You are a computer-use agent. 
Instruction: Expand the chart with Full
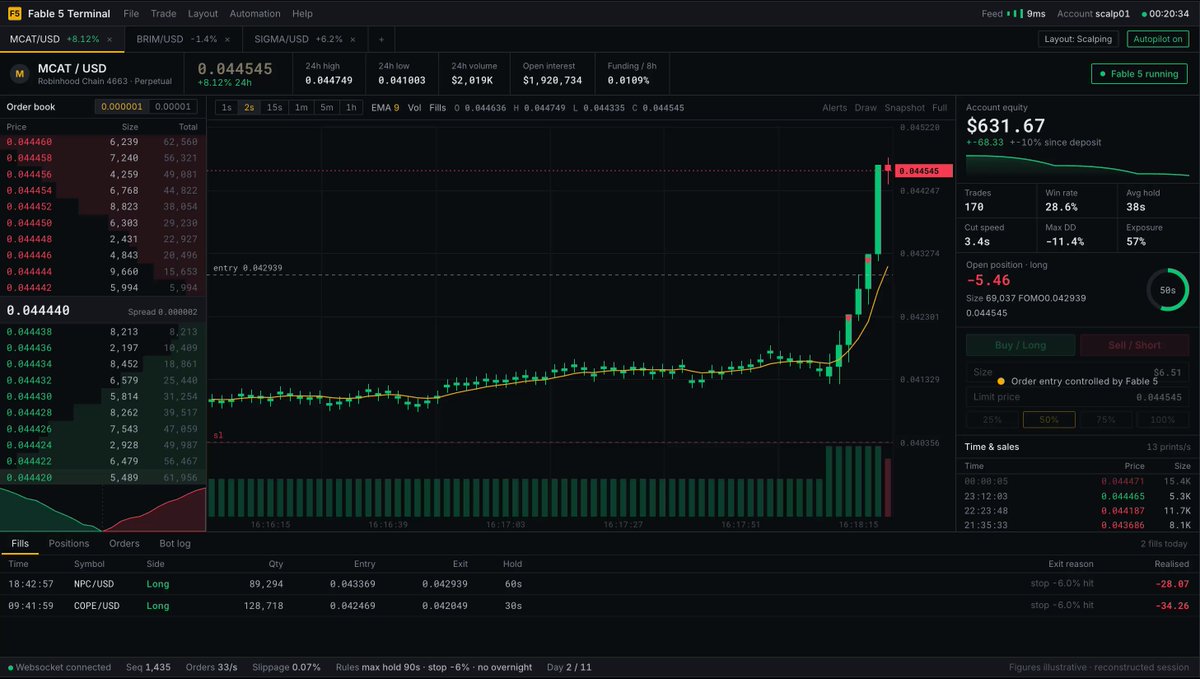(x=939, y=108)
